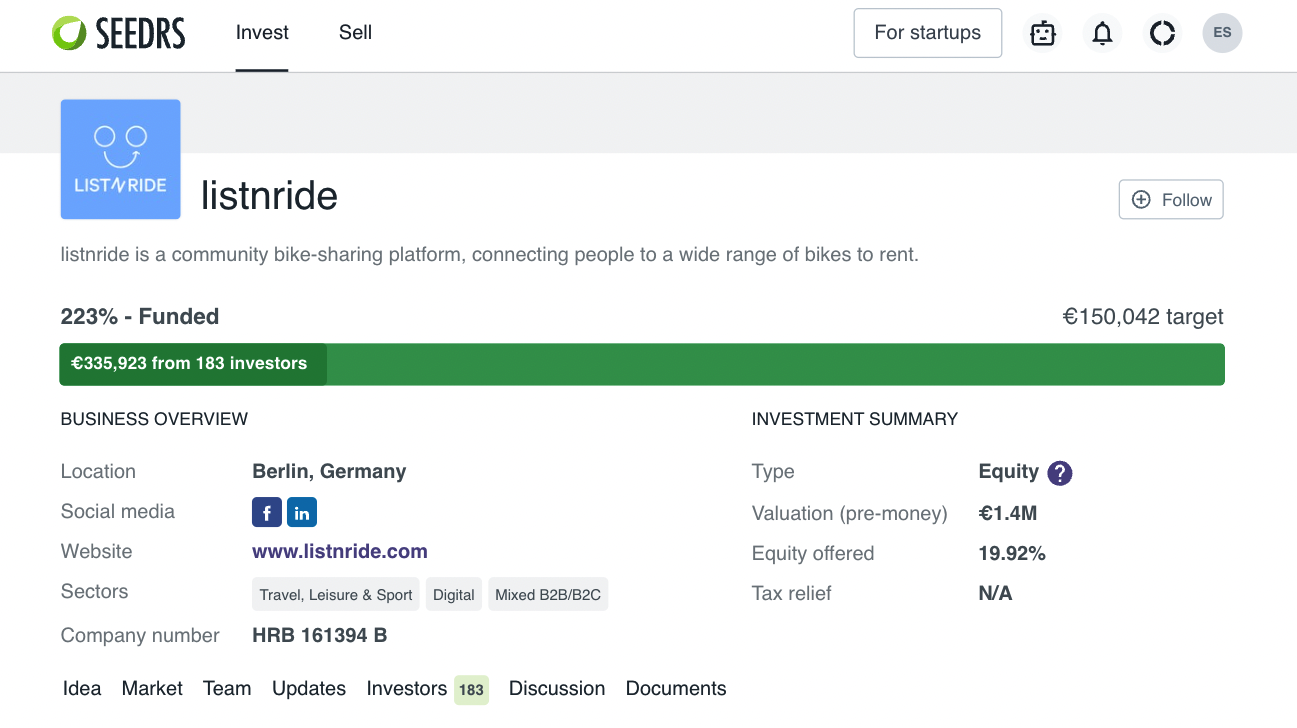Switch to the Idea tab

pyautogui.click(x=82, y=689)
